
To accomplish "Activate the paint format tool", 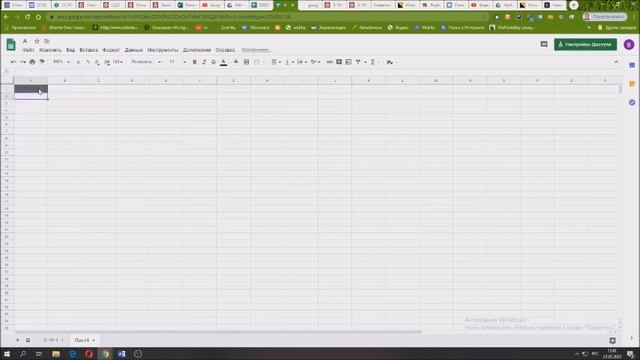I will pos(42,62).
